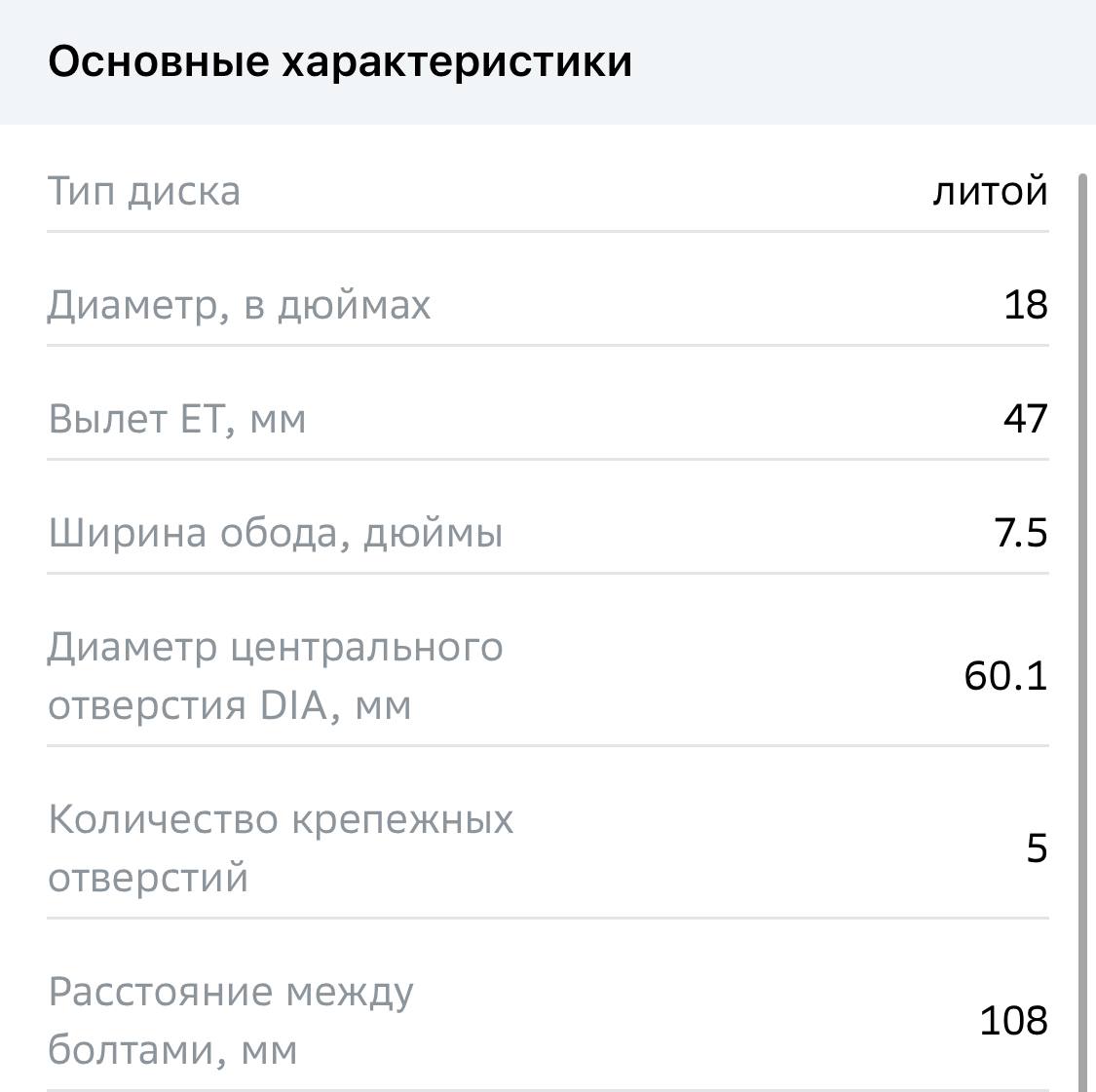This screenshot has height=1092, width=1096.
Task: Click the DIA abbreviation in the bore label
Action: click(x=293, y=705)
